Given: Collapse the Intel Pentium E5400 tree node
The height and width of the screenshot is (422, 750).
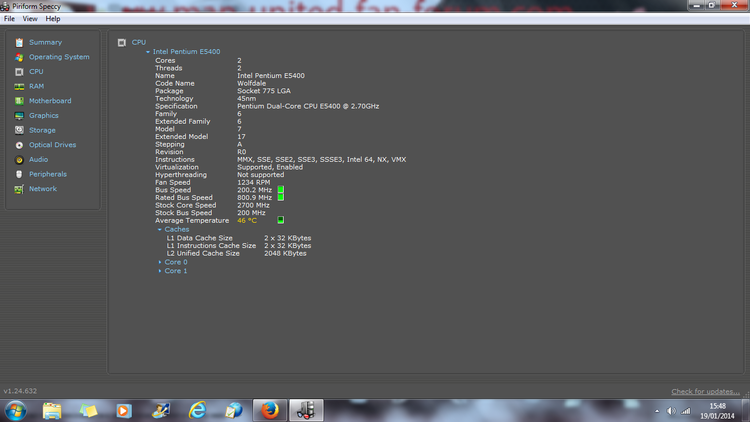Looking at the screenshot, I should (148, 52).
